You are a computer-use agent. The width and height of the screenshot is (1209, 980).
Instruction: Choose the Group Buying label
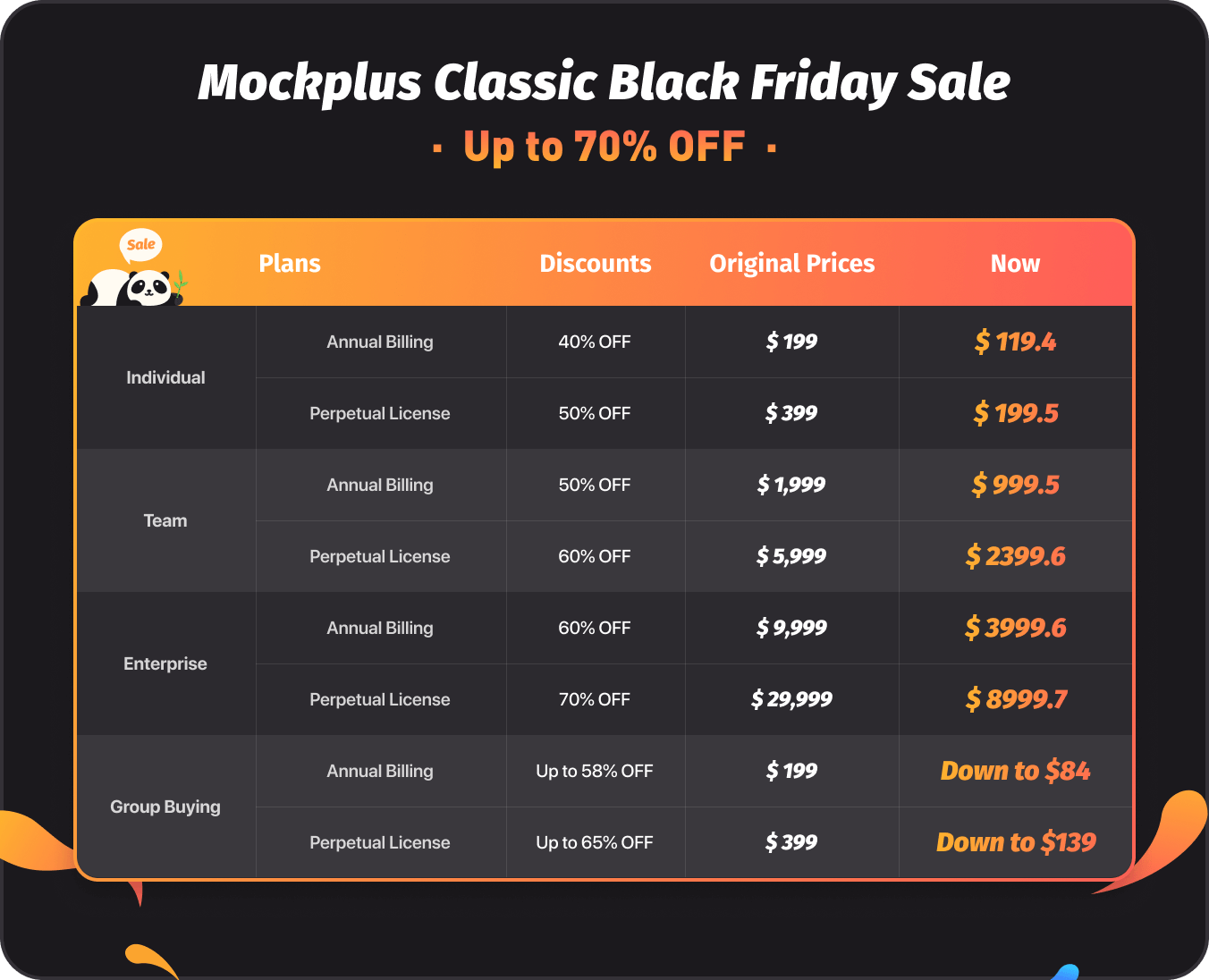point(165,807)
